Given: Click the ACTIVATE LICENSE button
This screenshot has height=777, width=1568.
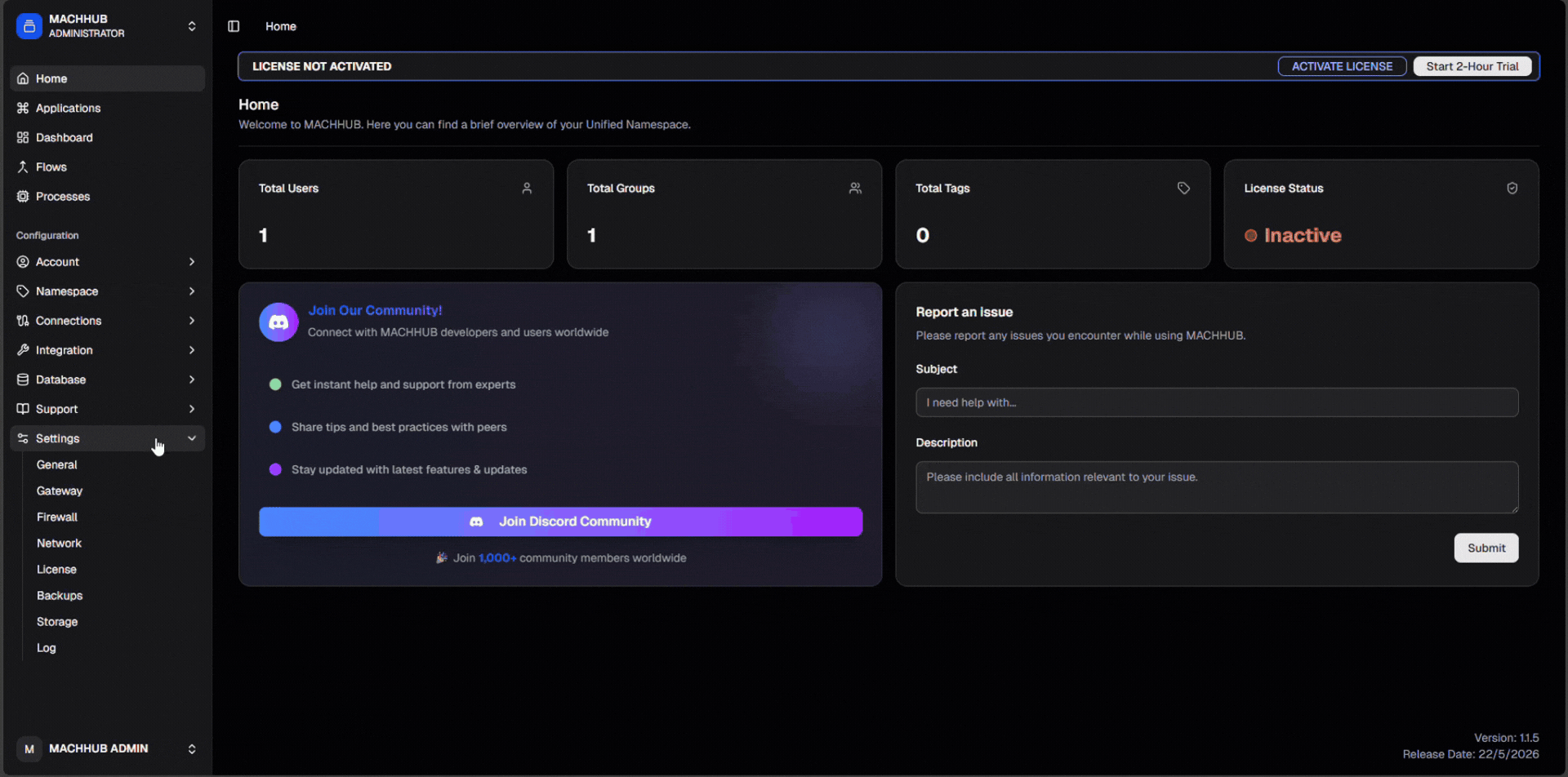Looking at the screenshot, I should click(x=1342, y=66).
